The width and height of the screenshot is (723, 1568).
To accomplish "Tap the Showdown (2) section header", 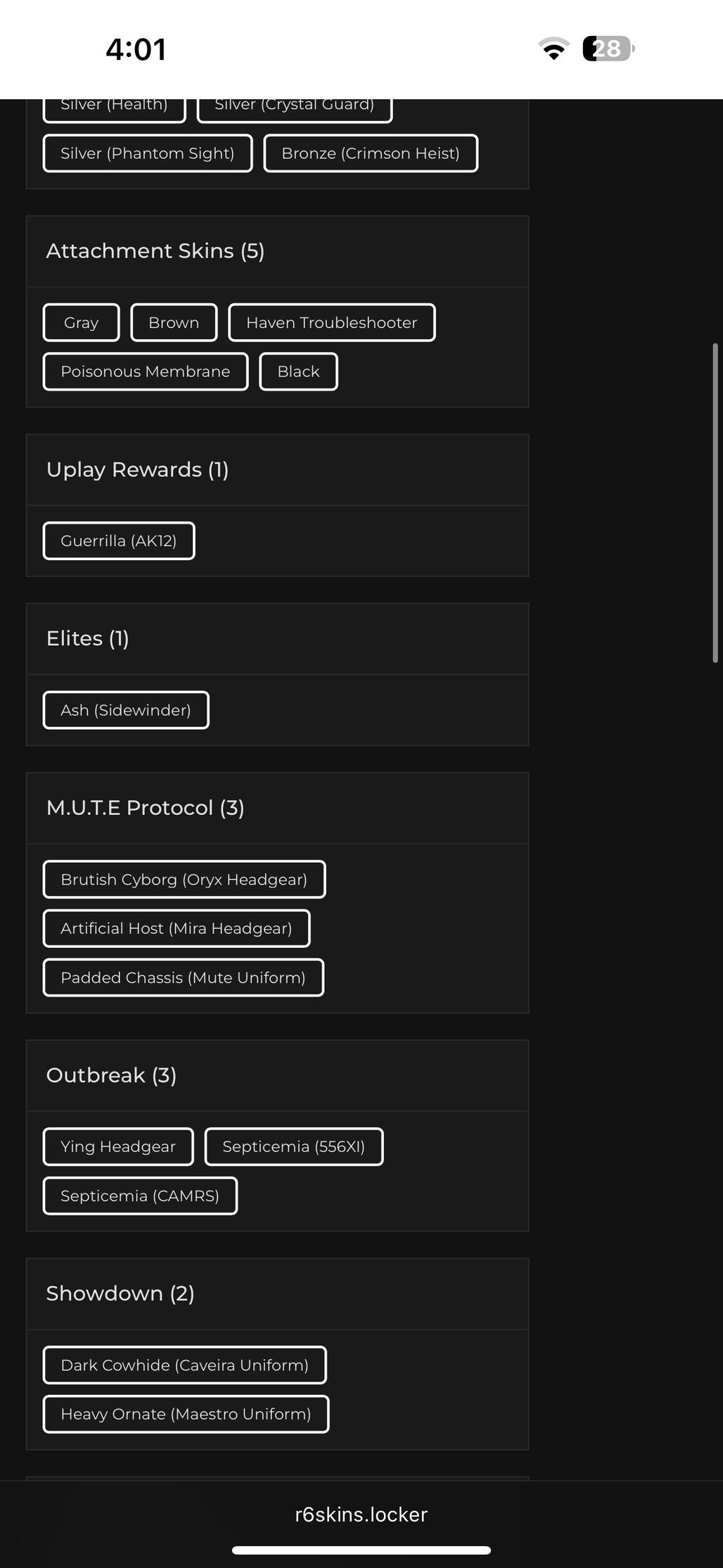I will click(x=120, y=1294).
